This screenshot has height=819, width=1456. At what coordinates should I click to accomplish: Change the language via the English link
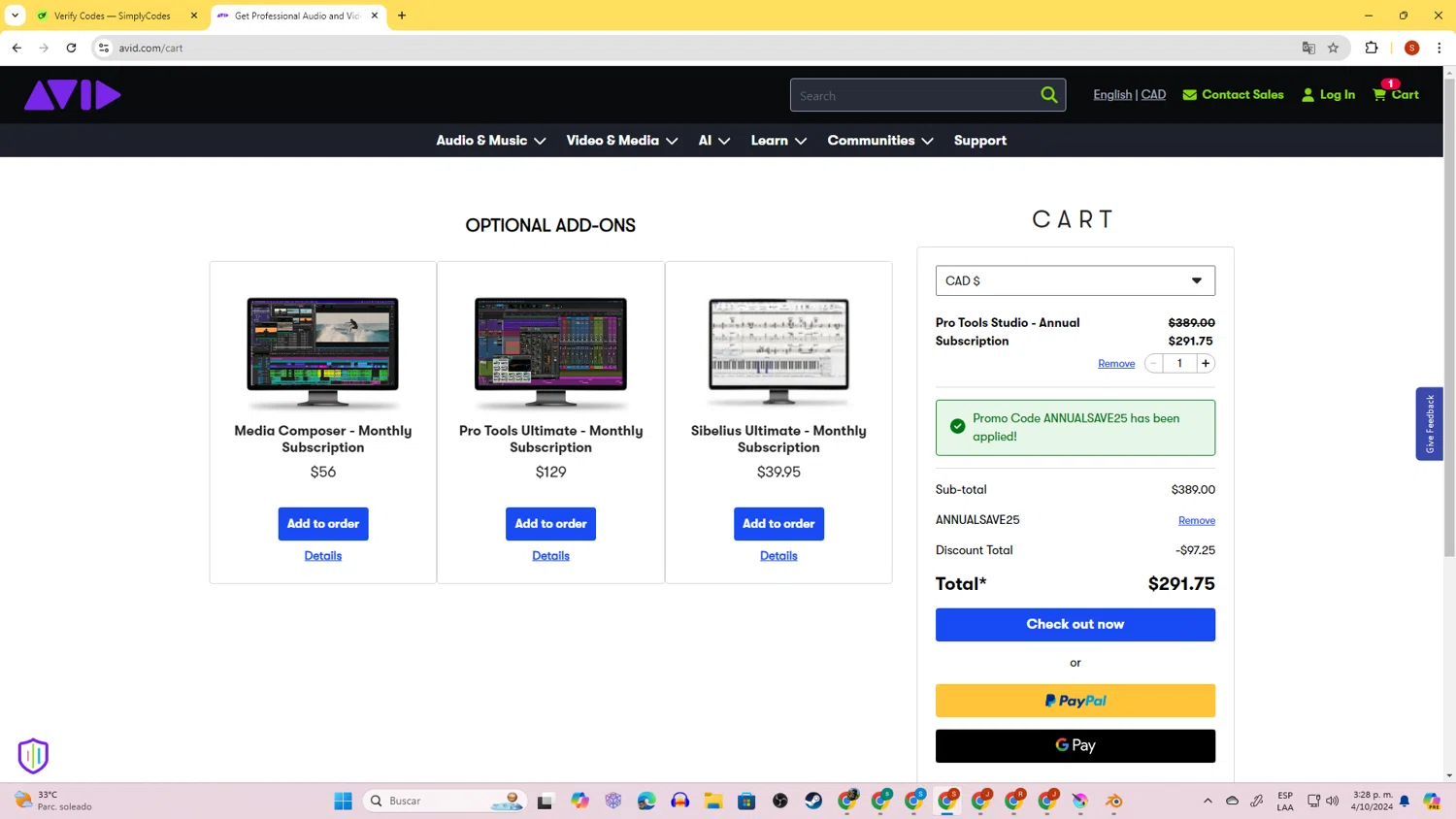[1112, 95]
